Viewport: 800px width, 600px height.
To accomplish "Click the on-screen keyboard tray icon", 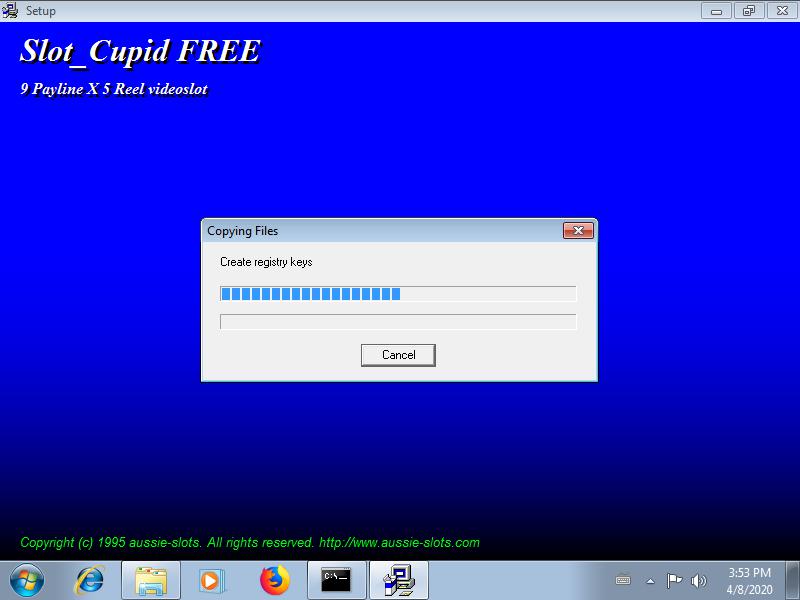I will pos(623,581).
